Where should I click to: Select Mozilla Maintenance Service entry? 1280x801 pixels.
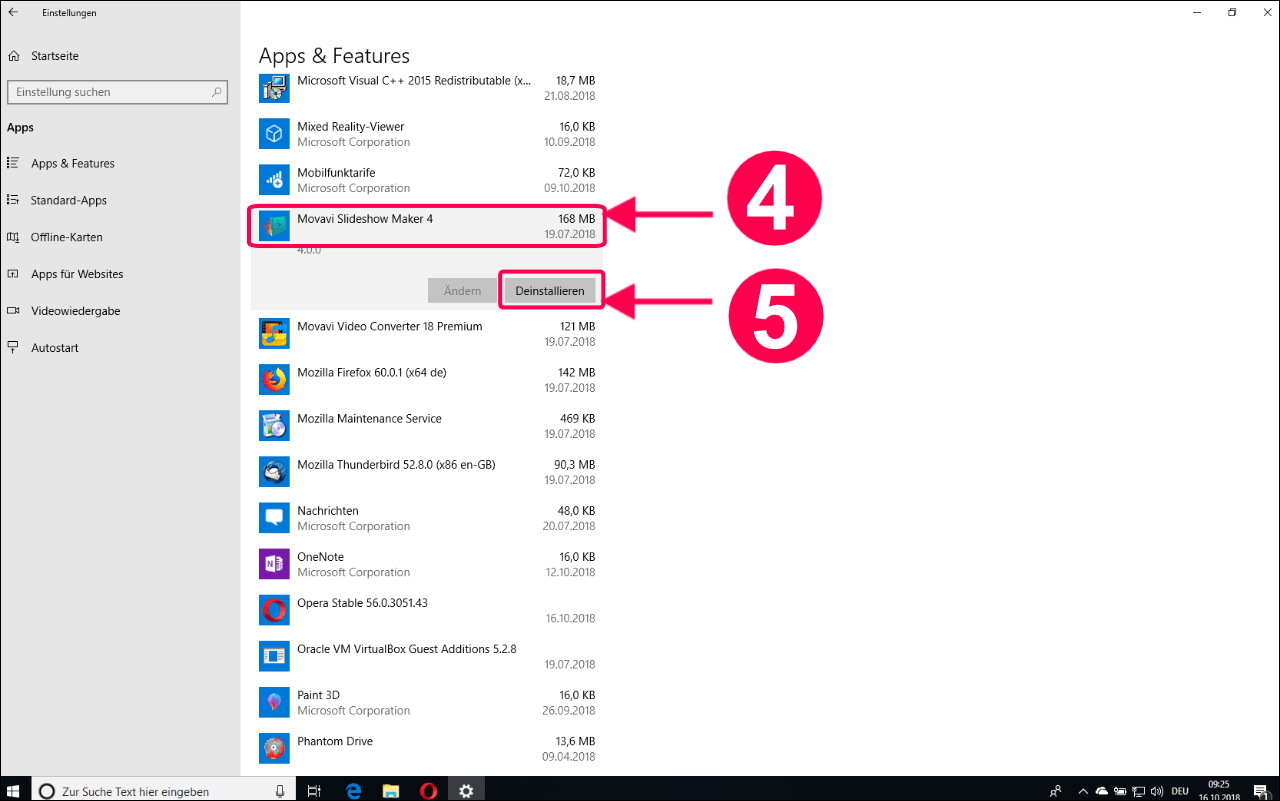[427, 426]
